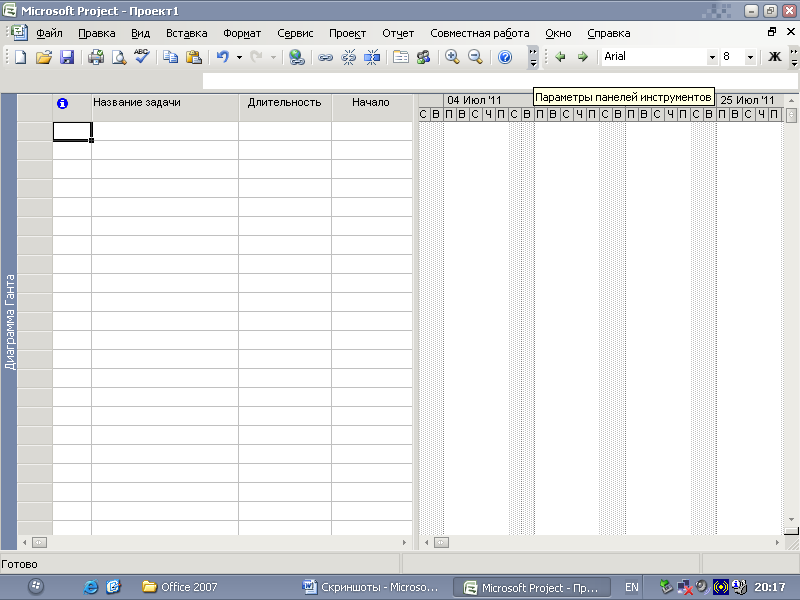The width and height of the screenshot is (800, 600).
Task: Open the Сервис menu
Action: pyautogui.click(x=295, y=33)
